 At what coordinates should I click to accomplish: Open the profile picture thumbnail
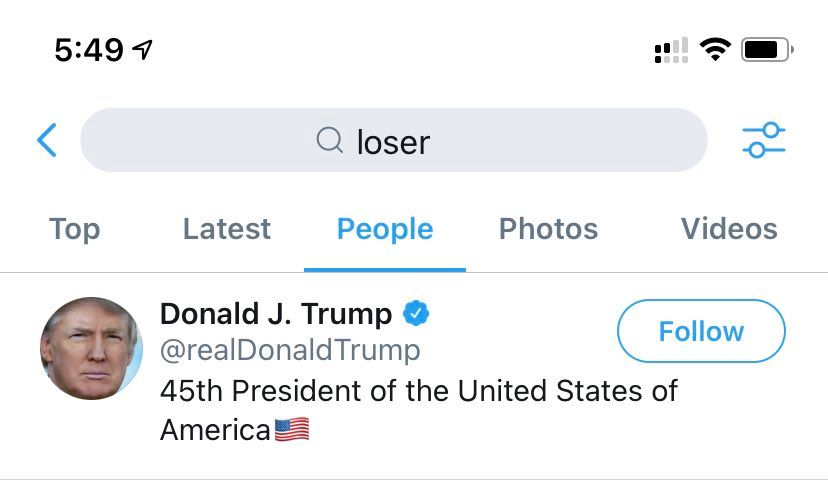pos(91,347)
